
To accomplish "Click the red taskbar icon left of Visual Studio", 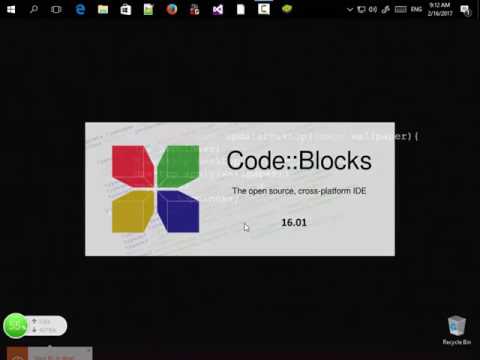I will click(x=195, y=10).
